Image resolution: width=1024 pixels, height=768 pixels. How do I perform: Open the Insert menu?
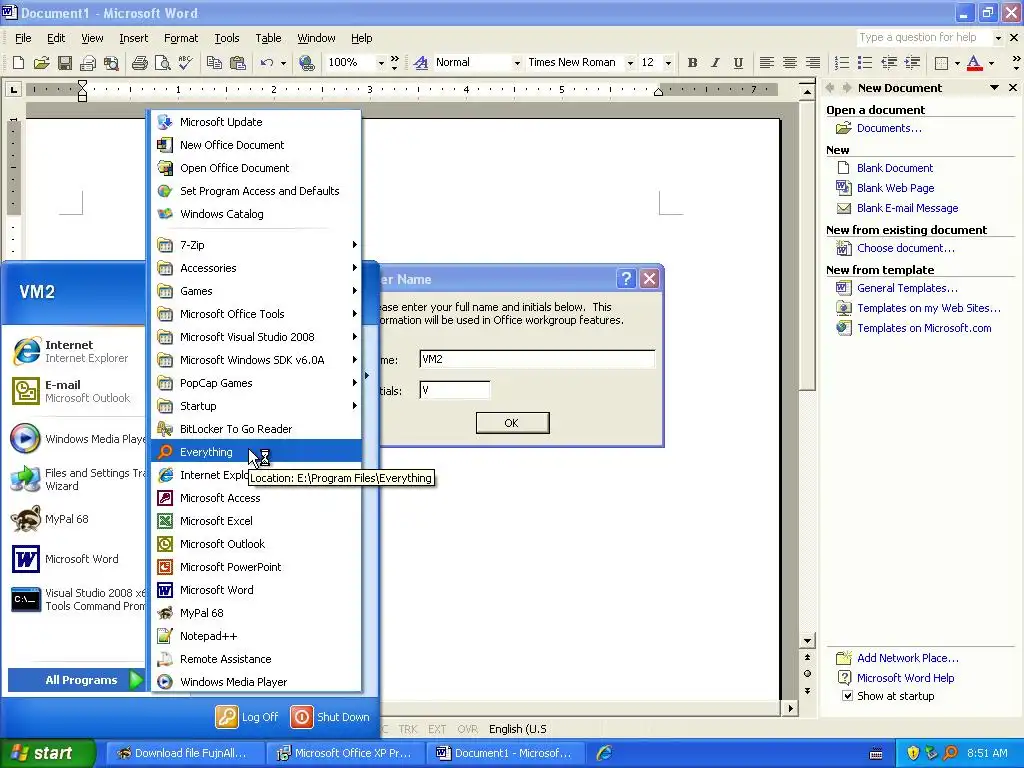click(x=133, y=38)
